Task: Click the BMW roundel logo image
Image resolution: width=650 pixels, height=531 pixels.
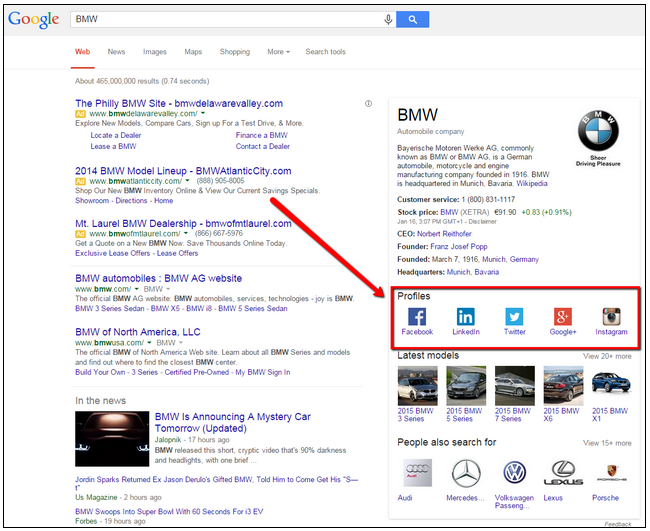Action: [598, 131]
